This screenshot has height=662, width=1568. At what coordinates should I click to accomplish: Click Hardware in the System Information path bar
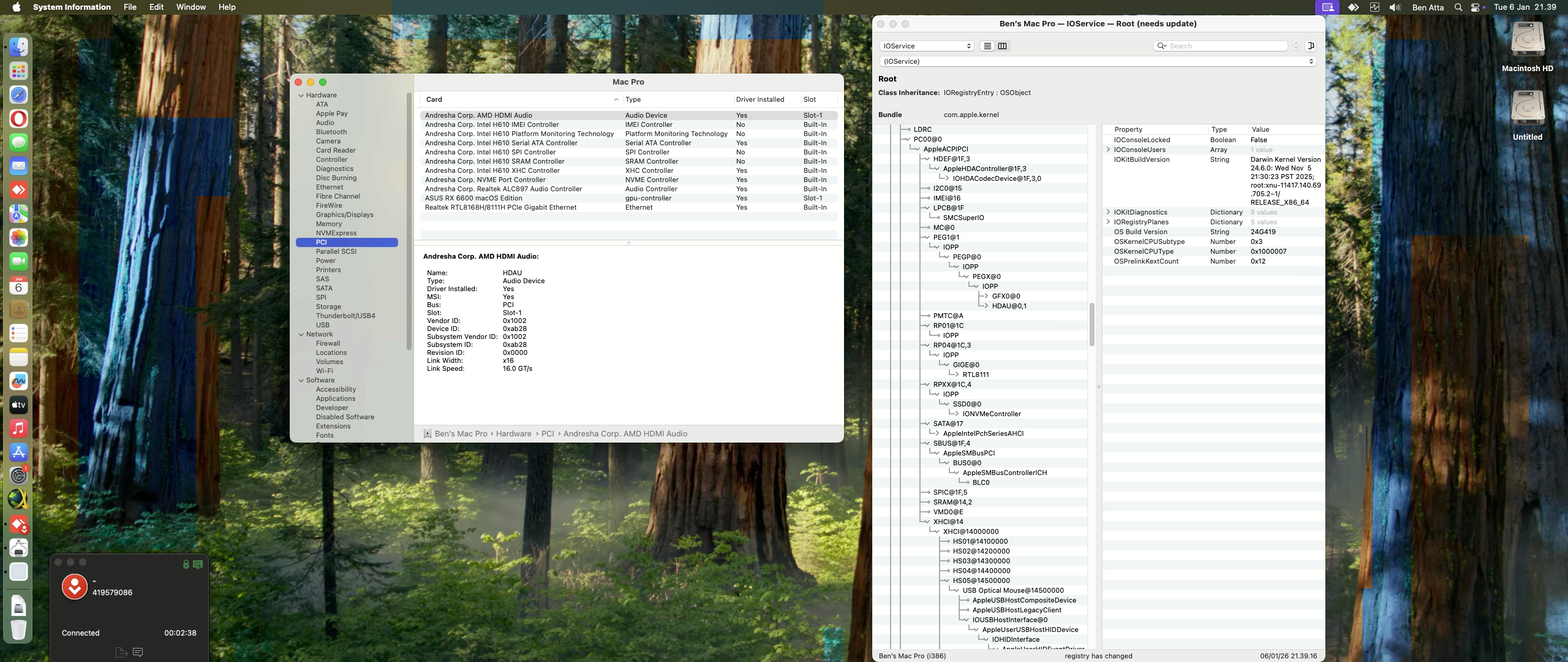513,434
